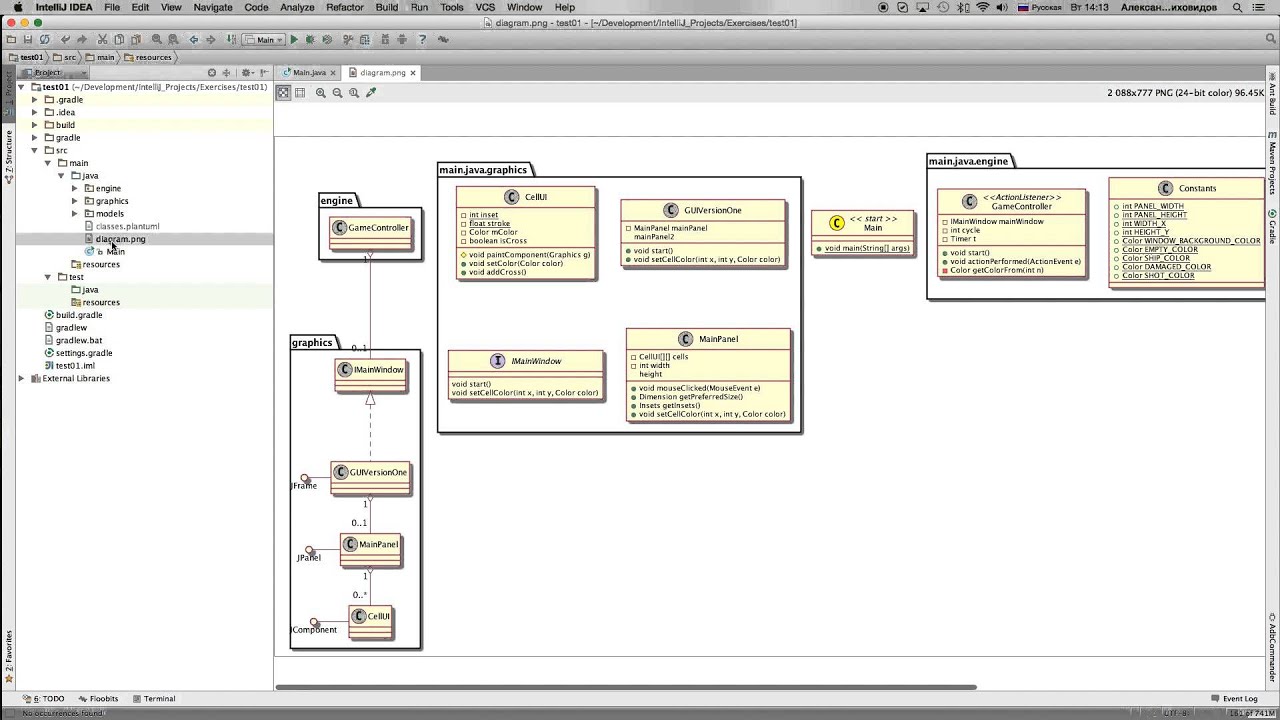Screen dimensions: 1280x720
Task: Toggle the Gradle tool window stripe
Action: click(1272, 226)
